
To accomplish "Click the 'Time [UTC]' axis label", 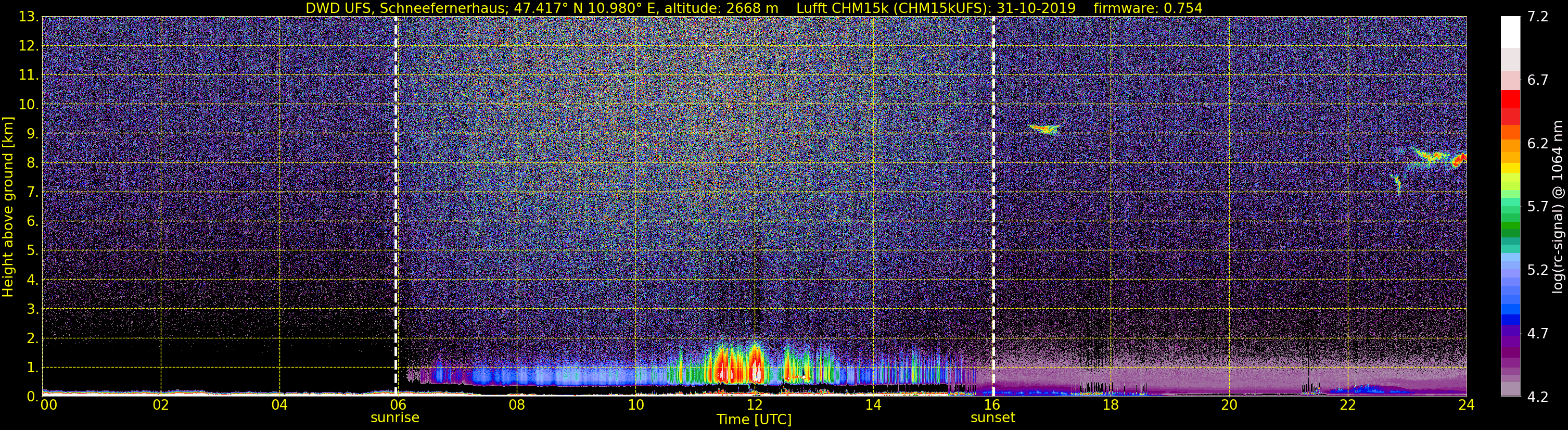I will click(754, 420).
